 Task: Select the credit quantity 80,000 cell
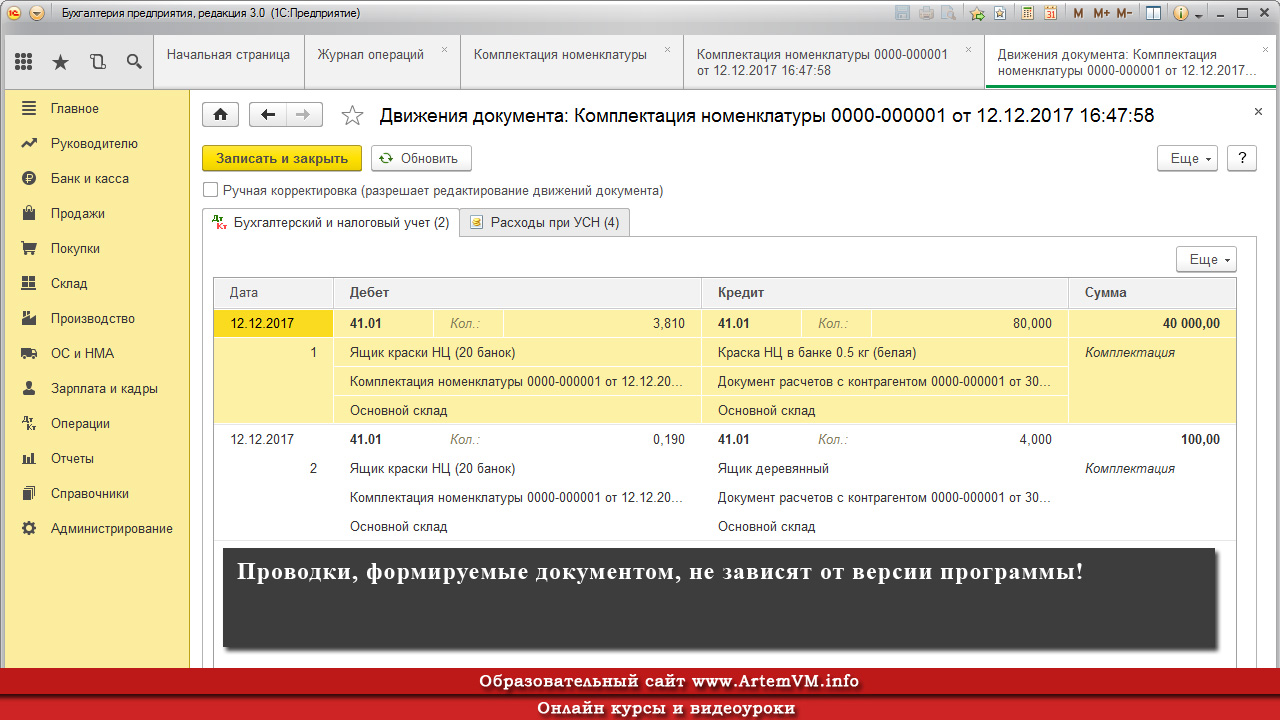[969, 323]
